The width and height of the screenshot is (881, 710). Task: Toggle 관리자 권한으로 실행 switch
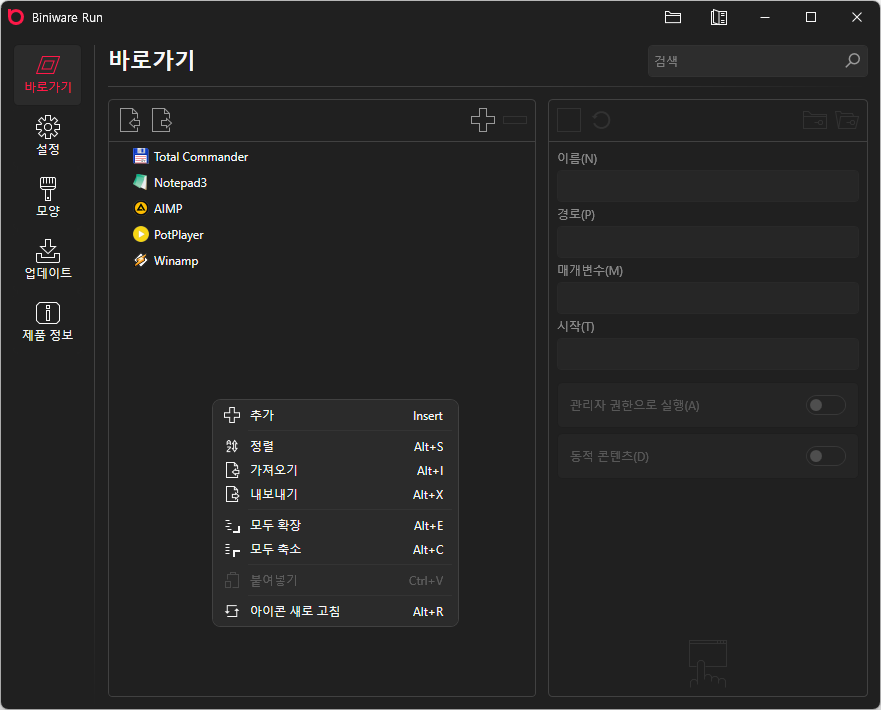825,405
